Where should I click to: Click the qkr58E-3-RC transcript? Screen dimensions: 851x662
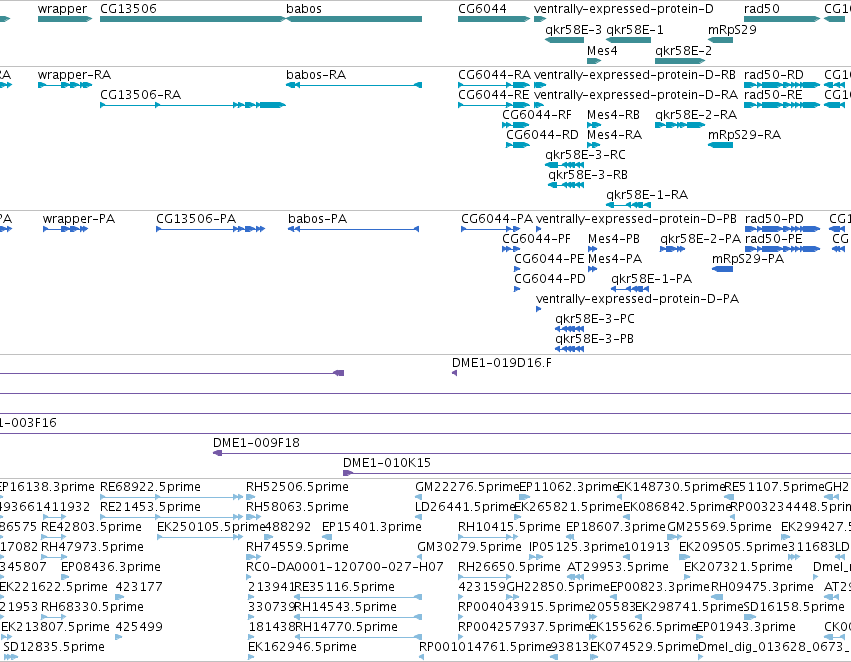pyautogui.click(x=564, y=165)
